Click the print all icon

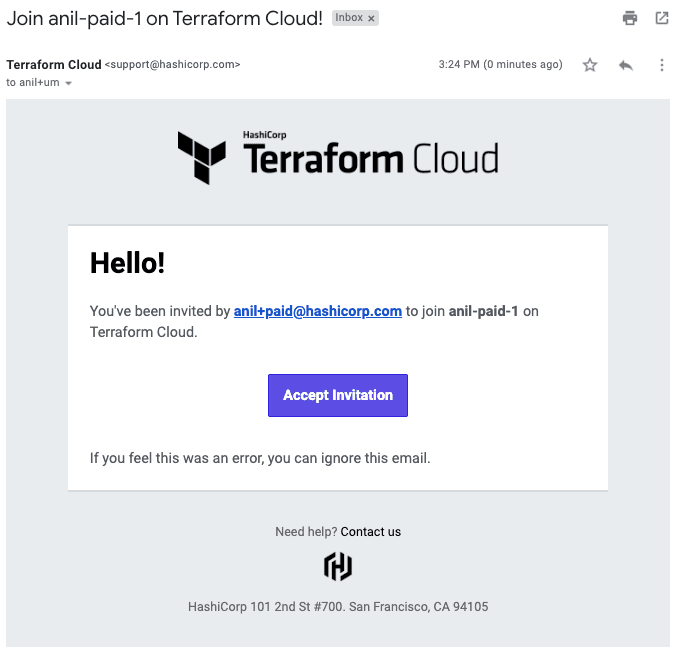629,18
